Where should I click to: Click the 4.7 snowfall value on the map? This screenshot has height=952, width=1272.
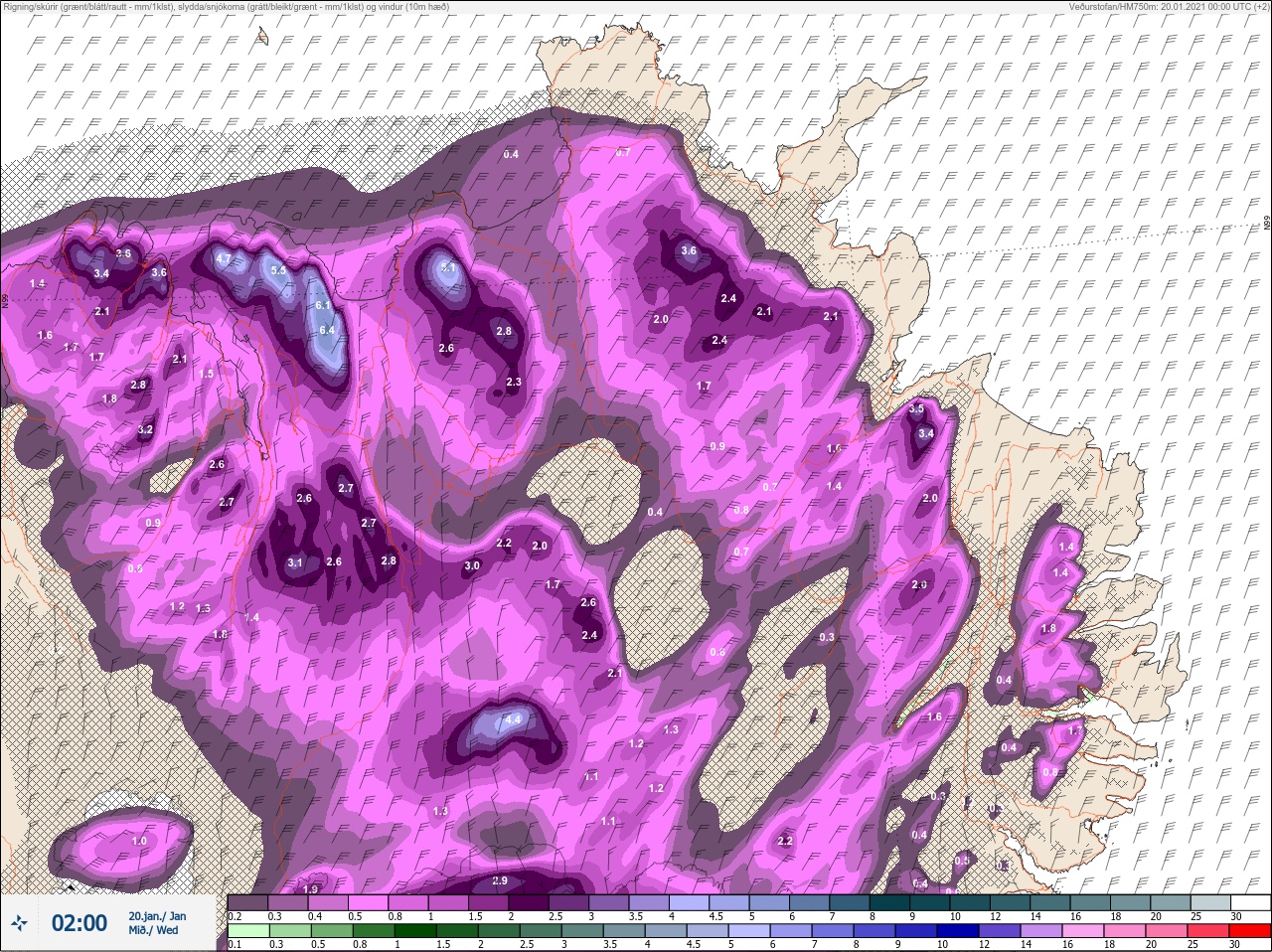click(224, 259)
